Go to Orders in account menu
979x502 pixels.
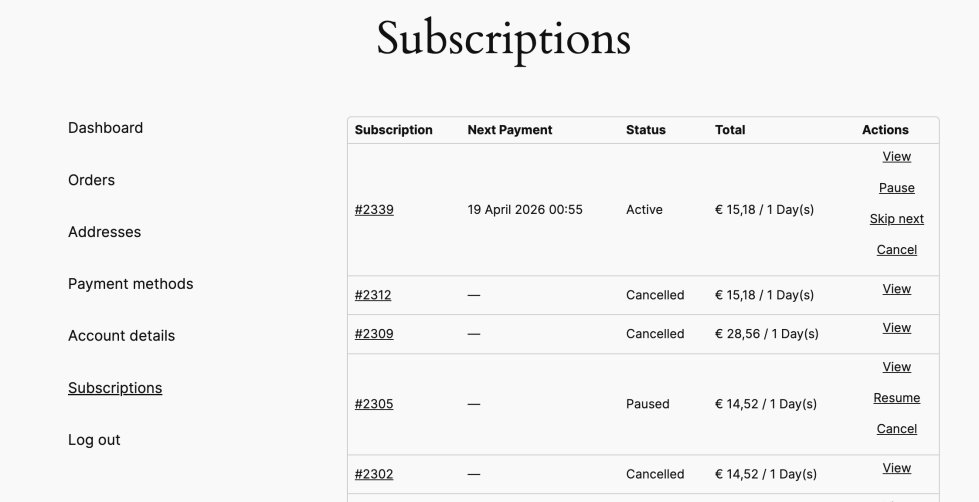click(x=91, y=180)
